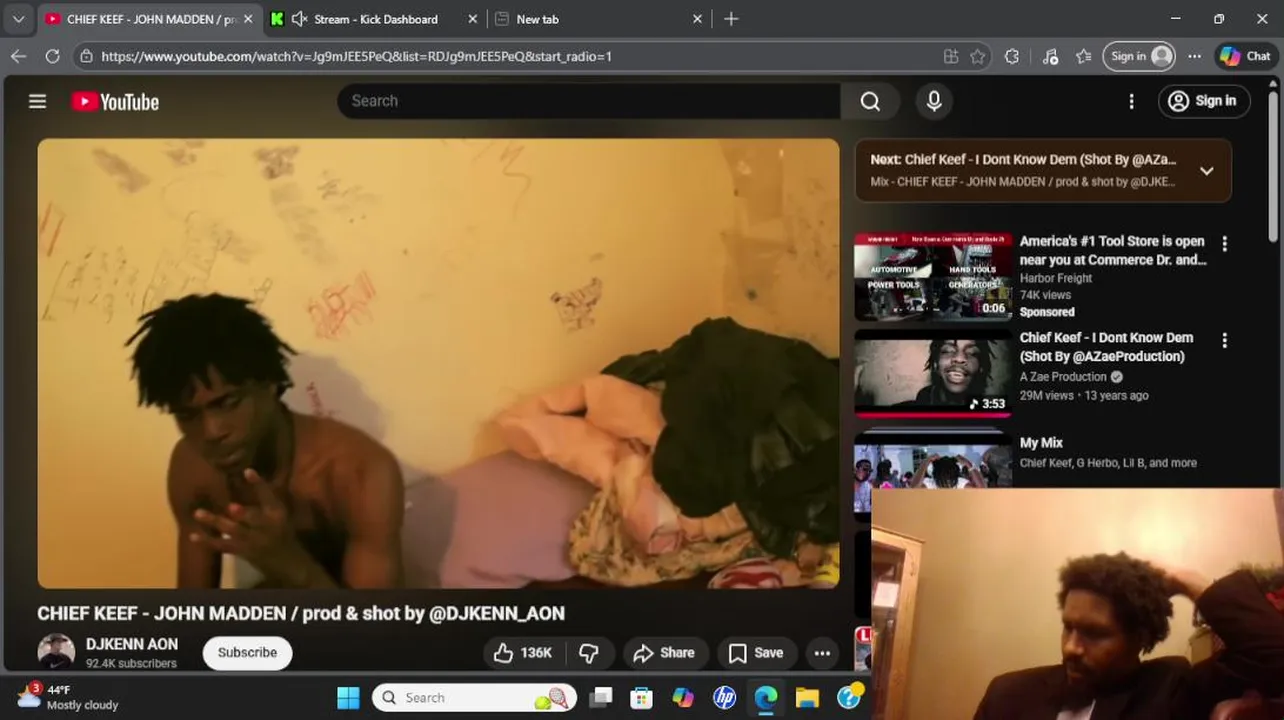Click the John Madden video player
1284x720 pixels.
click(x=438, y=363)
